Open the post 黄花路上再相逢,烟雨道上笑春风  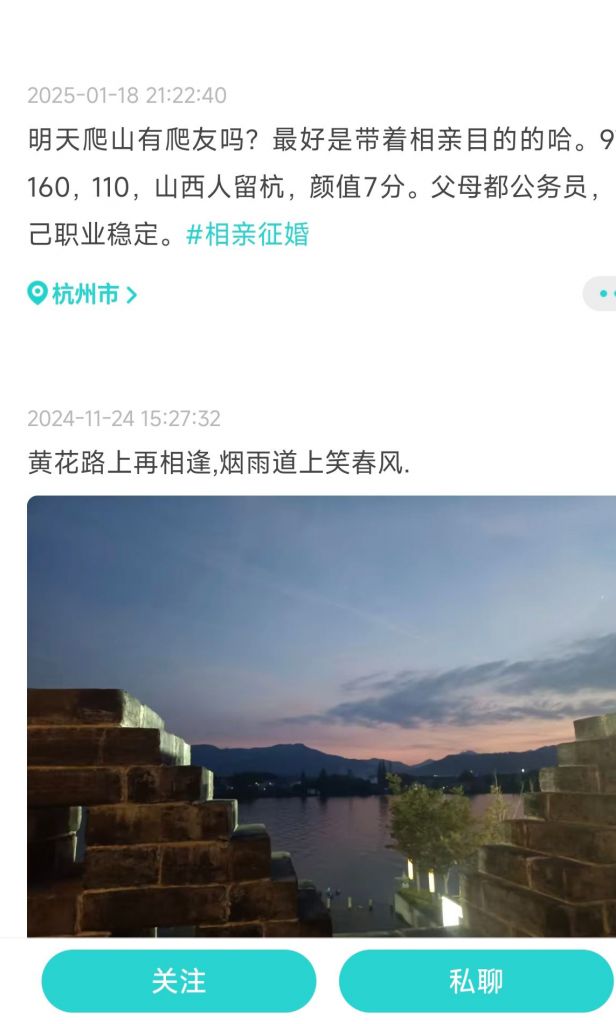point(219,462)
